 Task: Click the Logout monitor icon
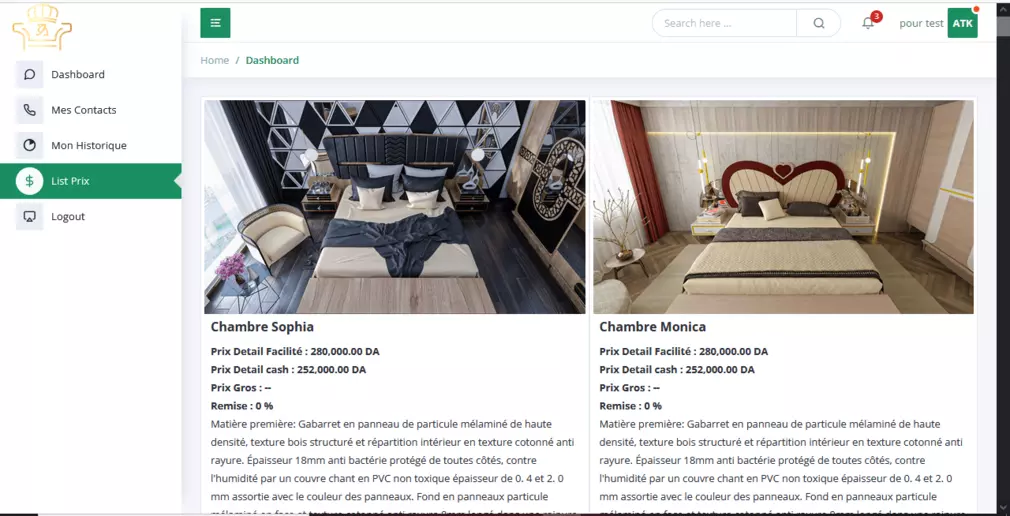pyautogui.click(x=30, y=216)
